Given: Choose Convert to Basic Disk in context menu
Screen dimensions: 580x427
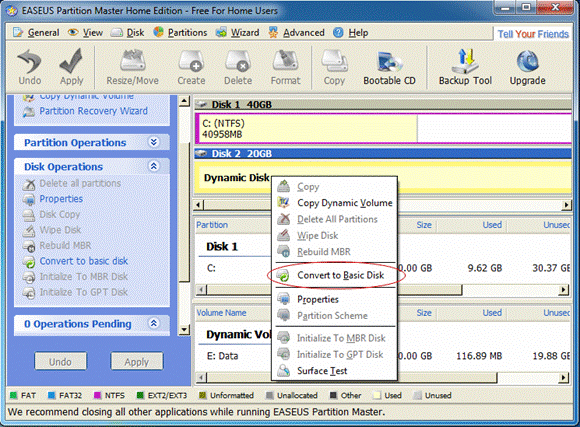Looking at the screenshot, I should [335, 275].
